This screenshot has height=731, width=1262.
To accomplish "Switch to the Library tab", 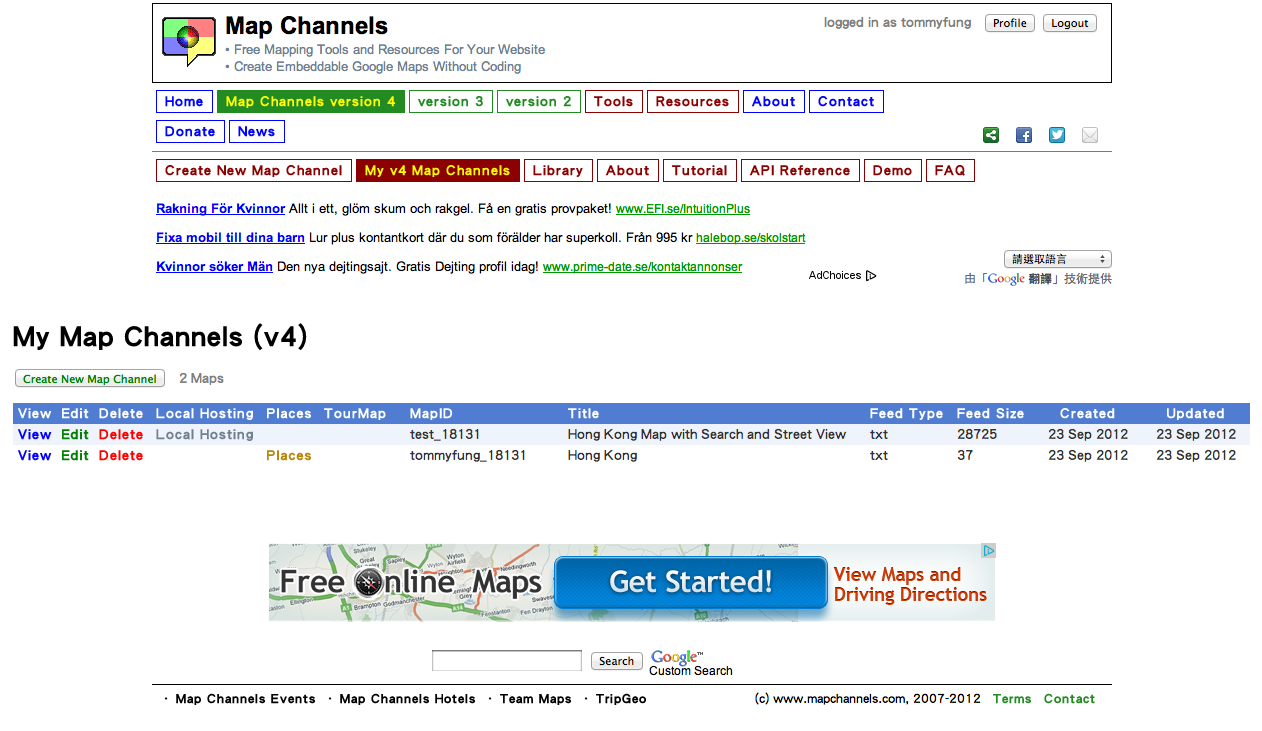I will point(557,171).
